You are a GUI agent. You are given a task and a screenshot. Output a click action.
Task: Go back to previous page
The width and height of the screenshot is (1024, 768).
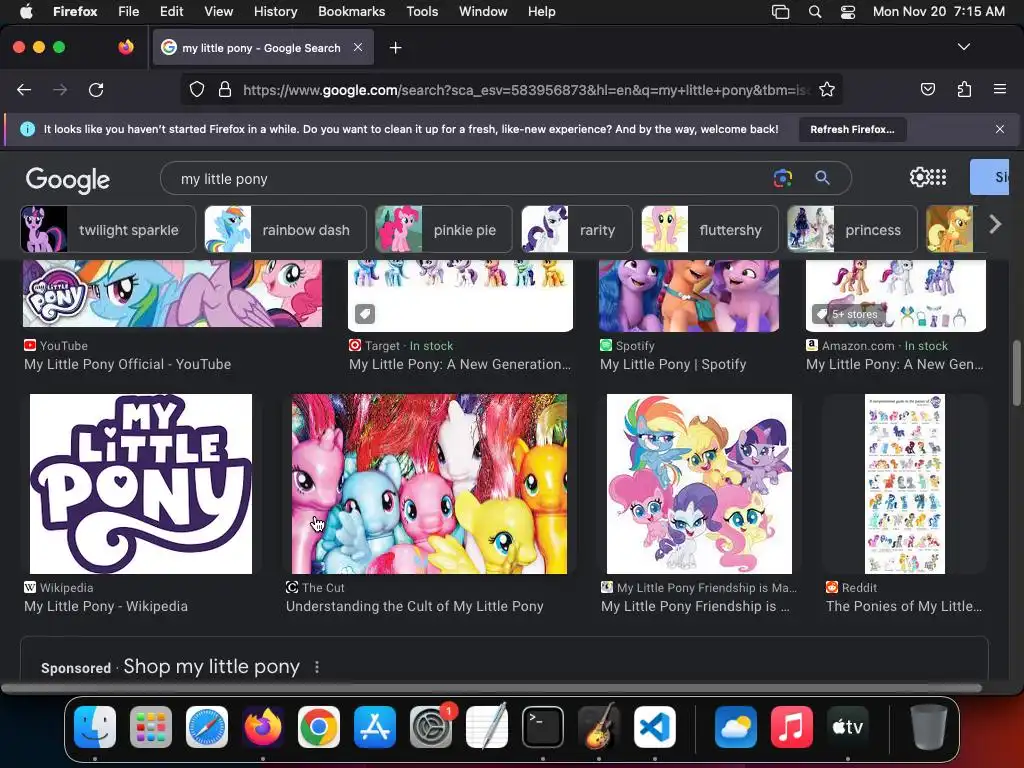pyautogui.click(x=24, y=89)
